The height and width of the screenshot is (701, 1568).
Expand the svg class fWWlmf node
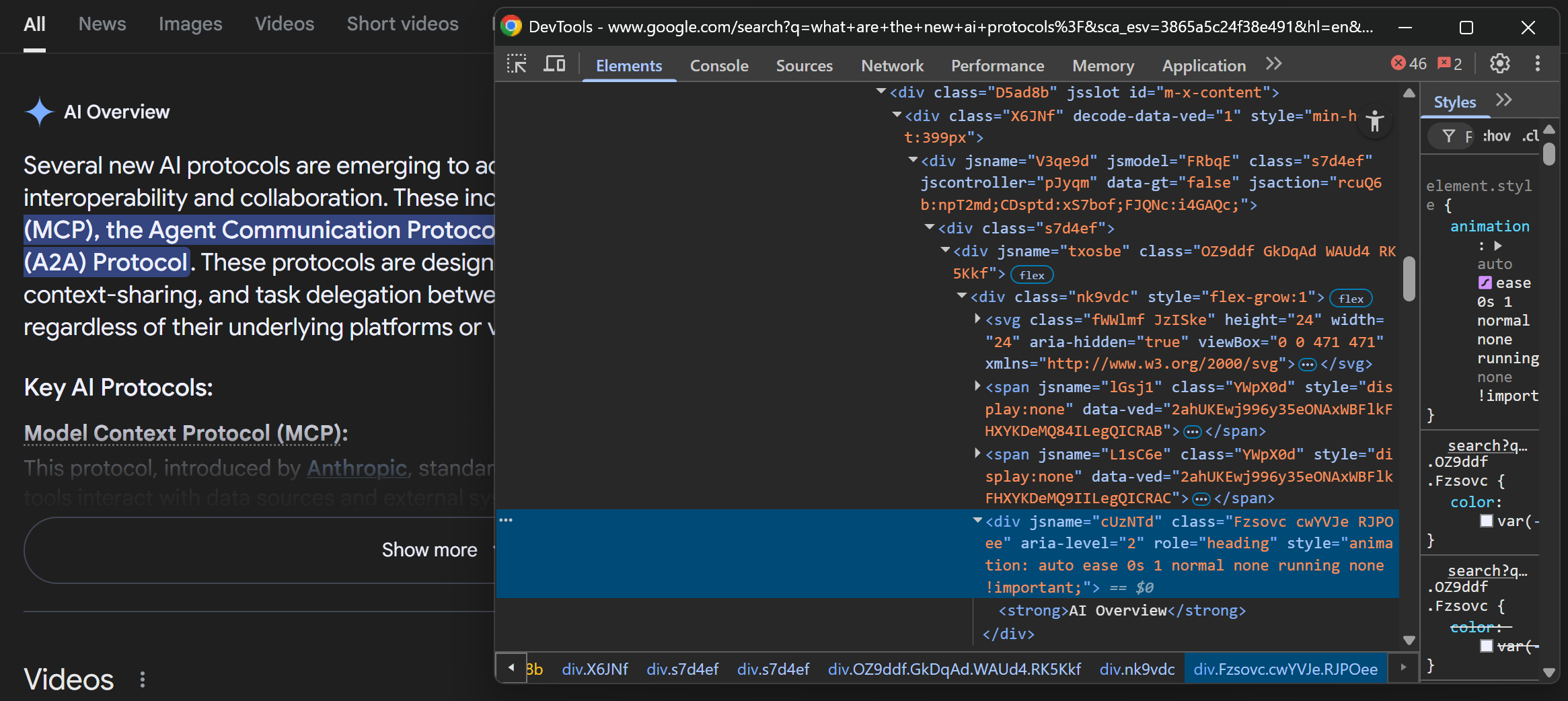(977, 319)
